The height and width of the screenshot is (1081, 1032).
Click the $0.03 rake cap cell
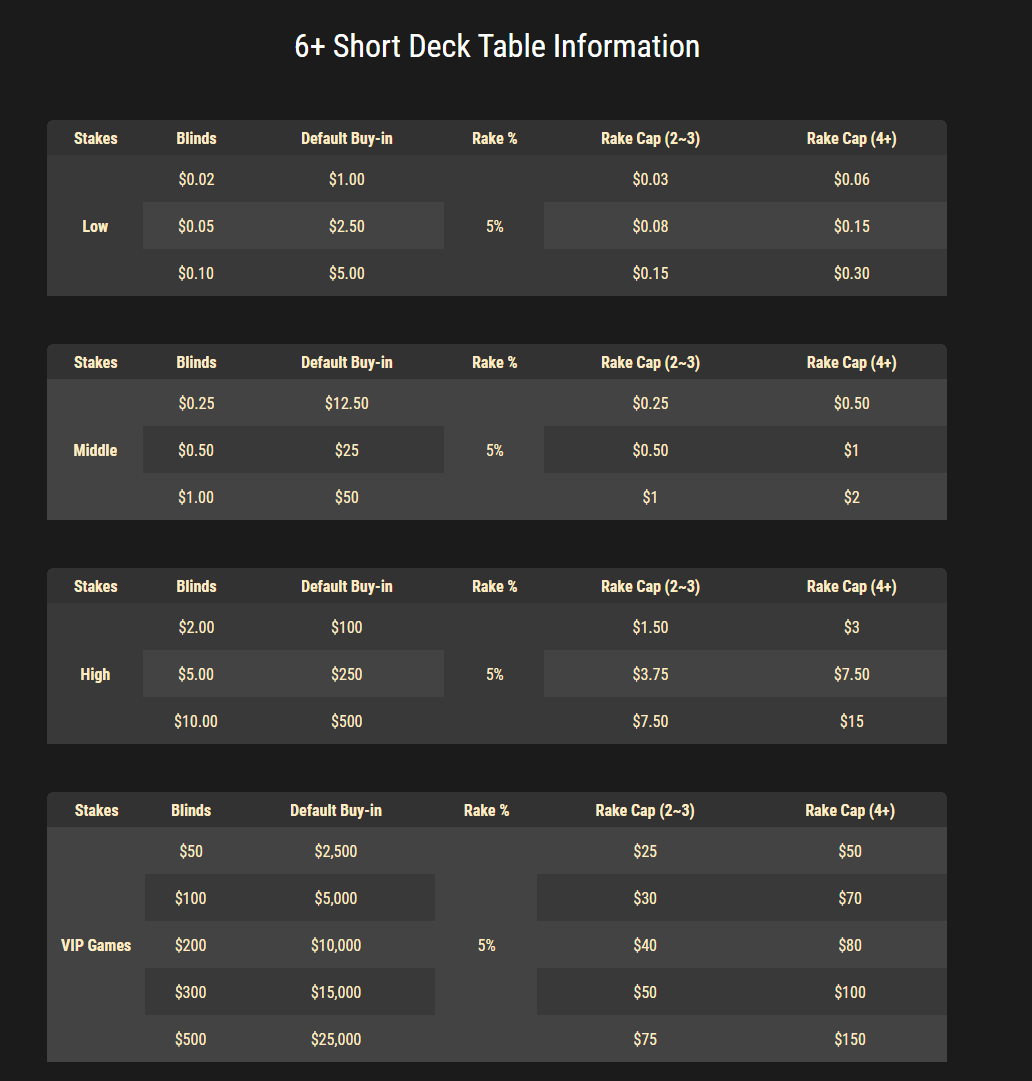(650, 180)
